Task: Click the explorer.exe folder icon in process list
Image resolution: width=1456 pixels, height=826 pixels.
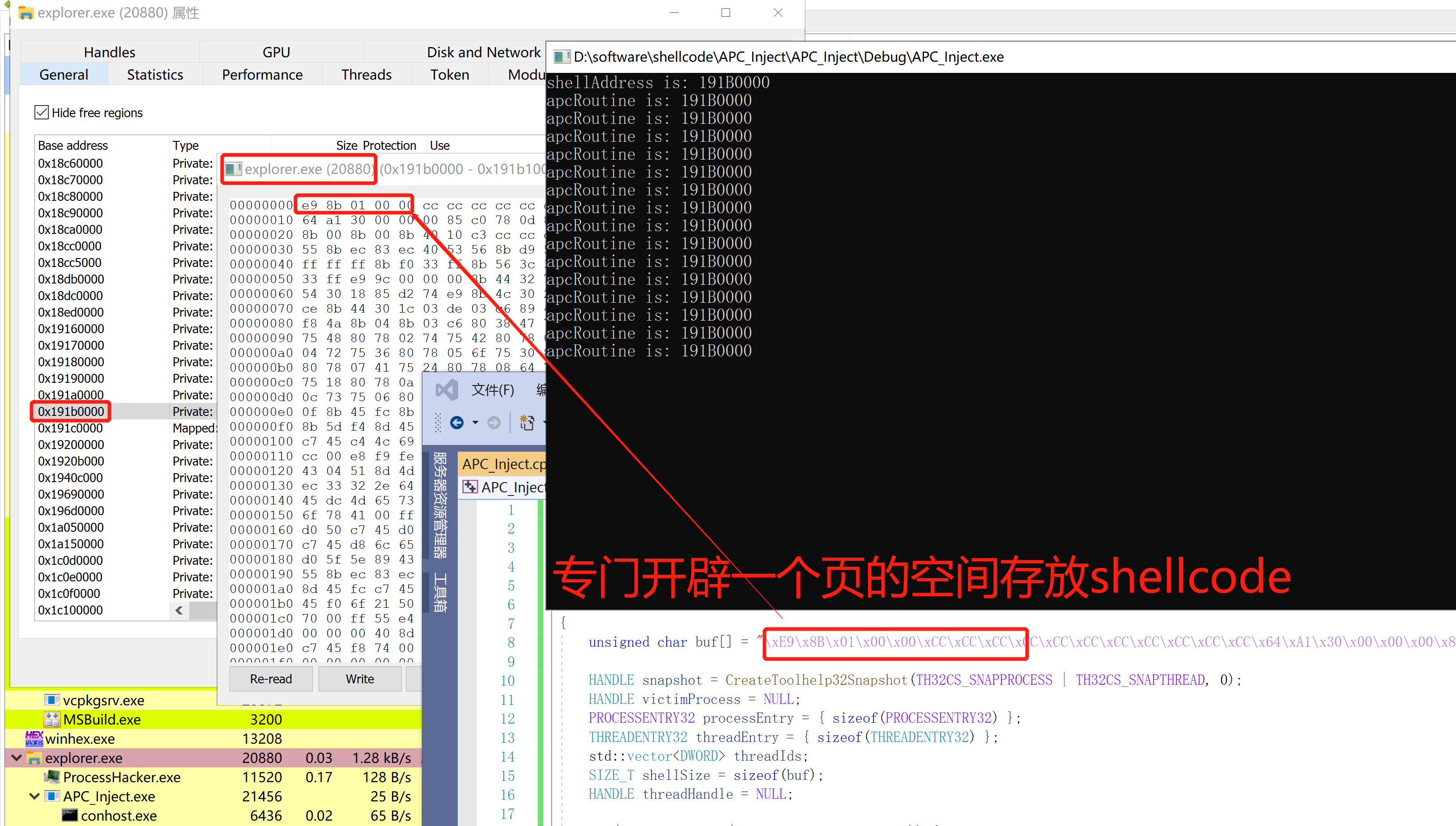Action: pos(34,758)
